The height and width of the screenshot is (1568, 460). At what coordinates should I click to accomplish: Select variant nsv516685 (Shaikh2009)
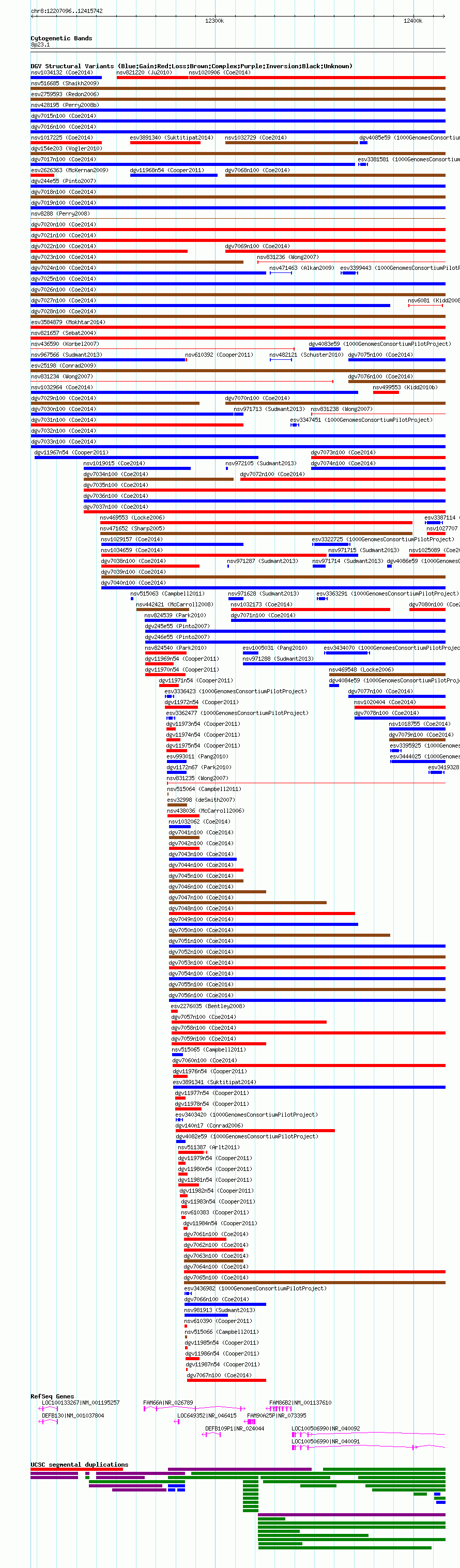click(x=65, y=83)
